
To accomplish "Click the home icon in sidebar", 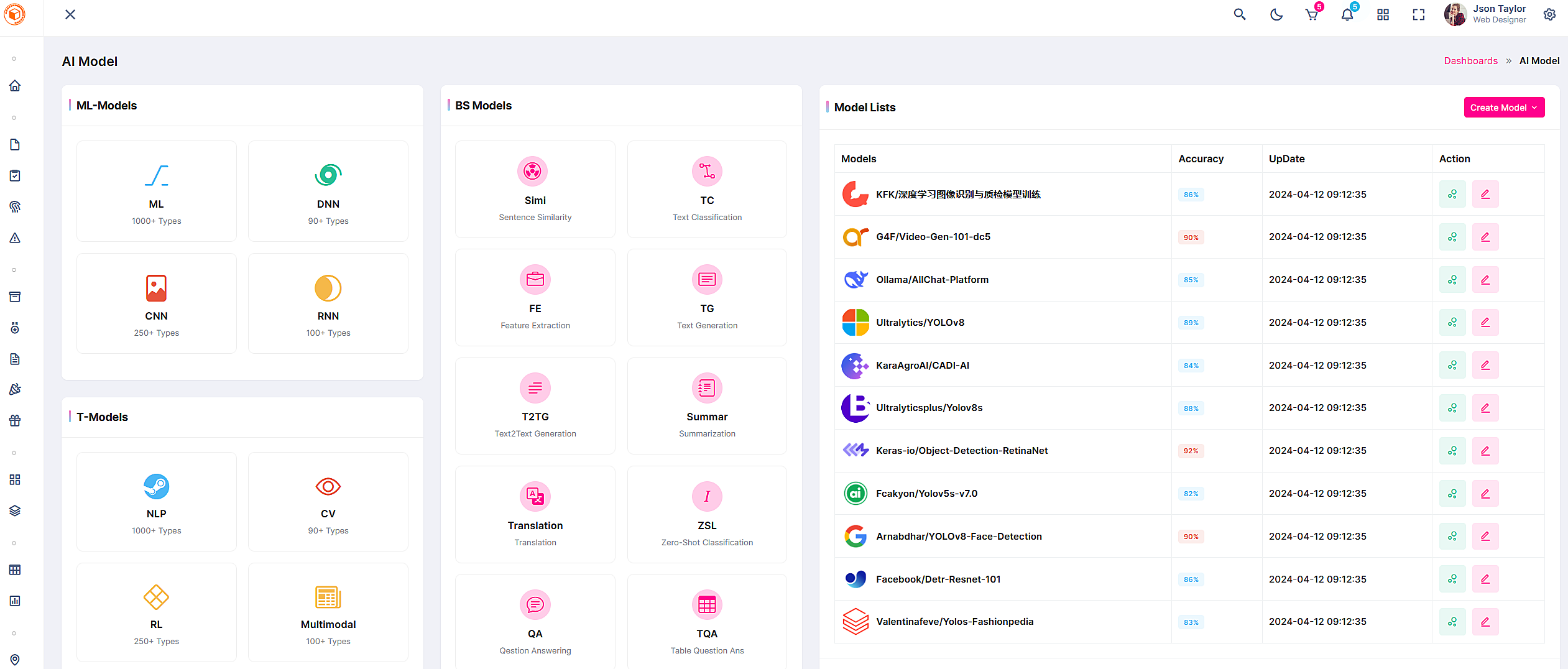I will [x=15, y=86].
